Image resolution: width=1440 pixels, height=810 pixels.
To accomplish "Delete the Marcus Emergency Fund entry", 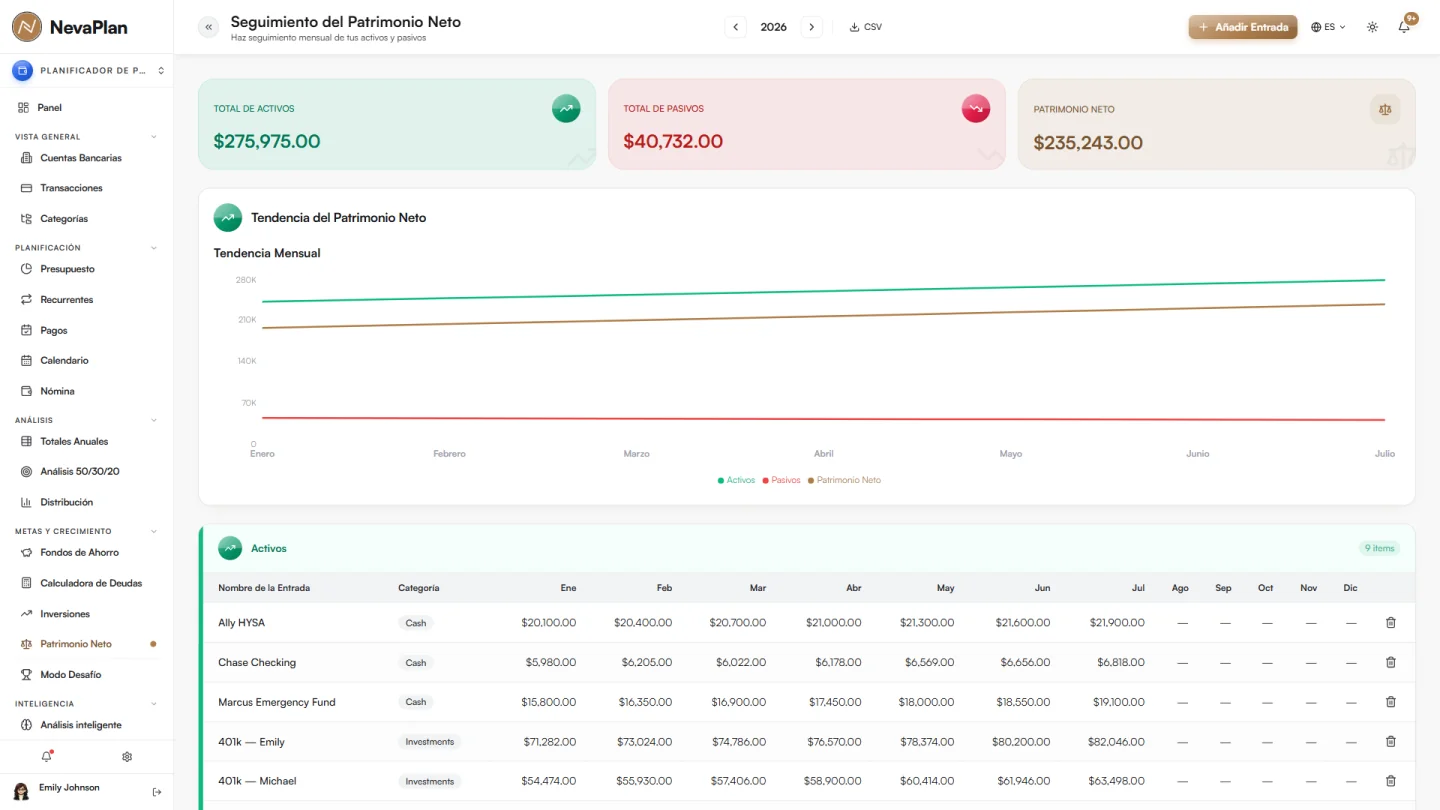I will tap(1390, 702).
